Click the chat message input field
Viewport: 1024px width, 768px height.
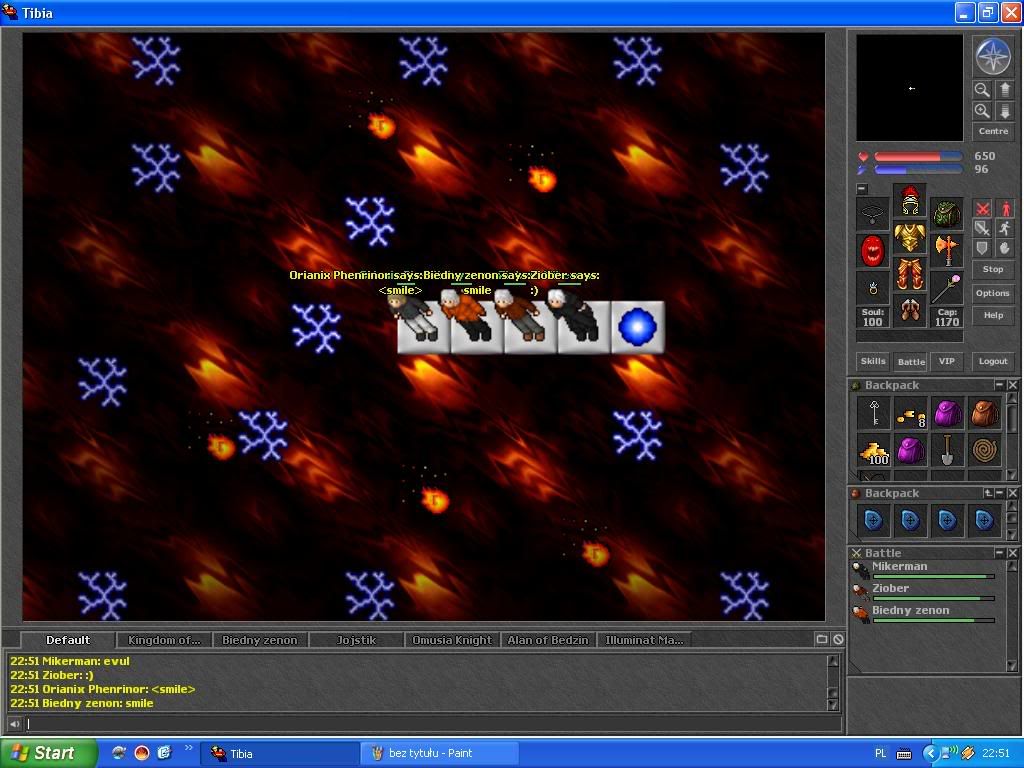pyautogui.click(x=432, y=724)
